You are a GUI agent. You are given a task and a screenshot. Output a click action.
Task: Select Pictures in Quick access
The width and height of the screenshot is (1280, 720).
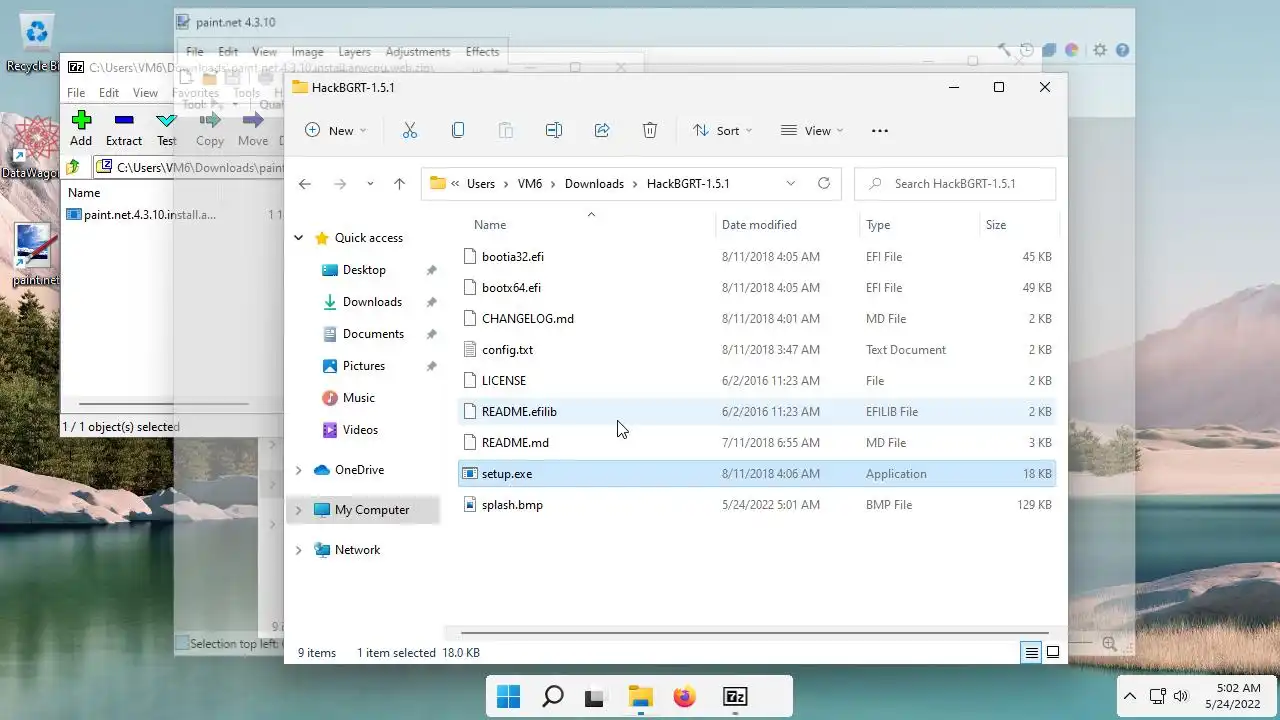(x=364, y=366)
